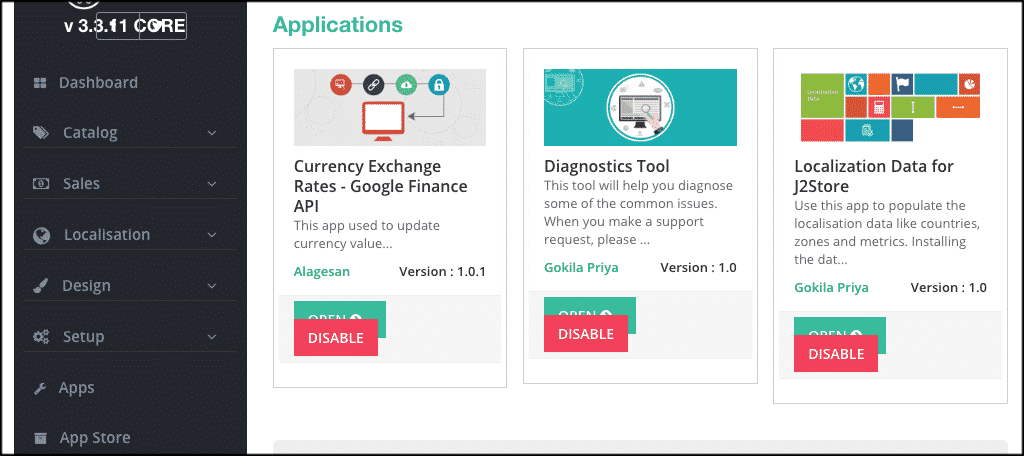
Task: Click the Alagesan author link
Action: click(x=322, y=272)
